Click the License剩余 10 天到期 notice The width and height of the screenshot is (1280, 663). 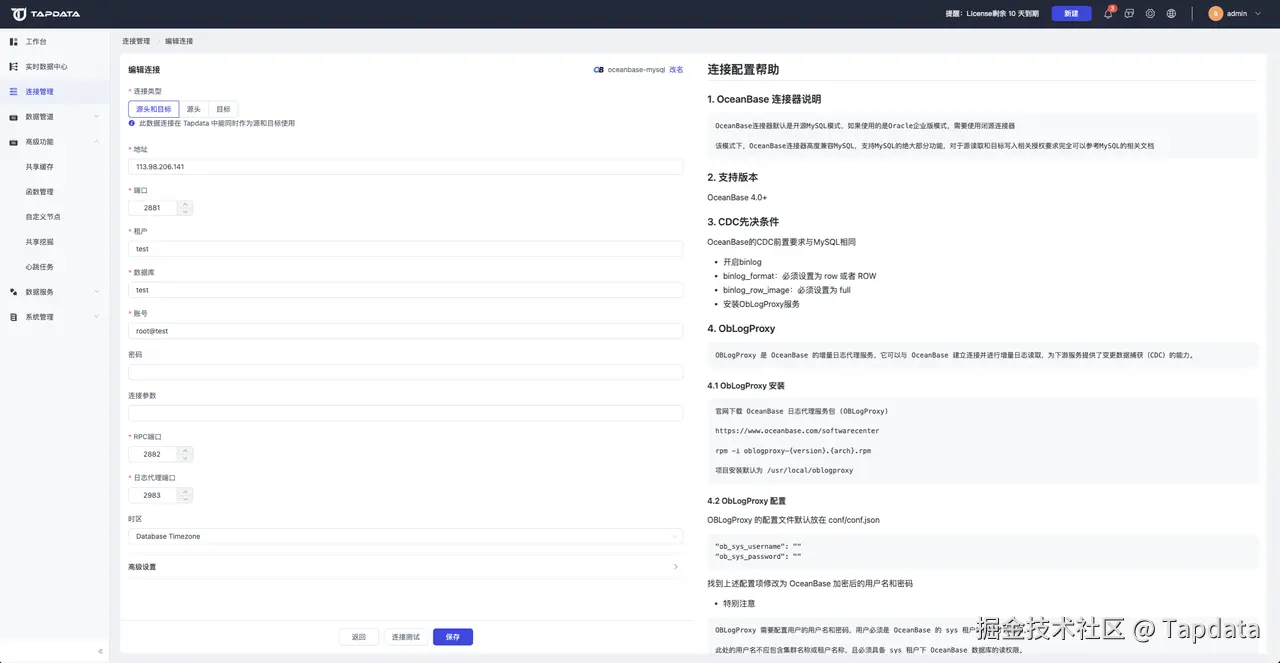(992, 14)
